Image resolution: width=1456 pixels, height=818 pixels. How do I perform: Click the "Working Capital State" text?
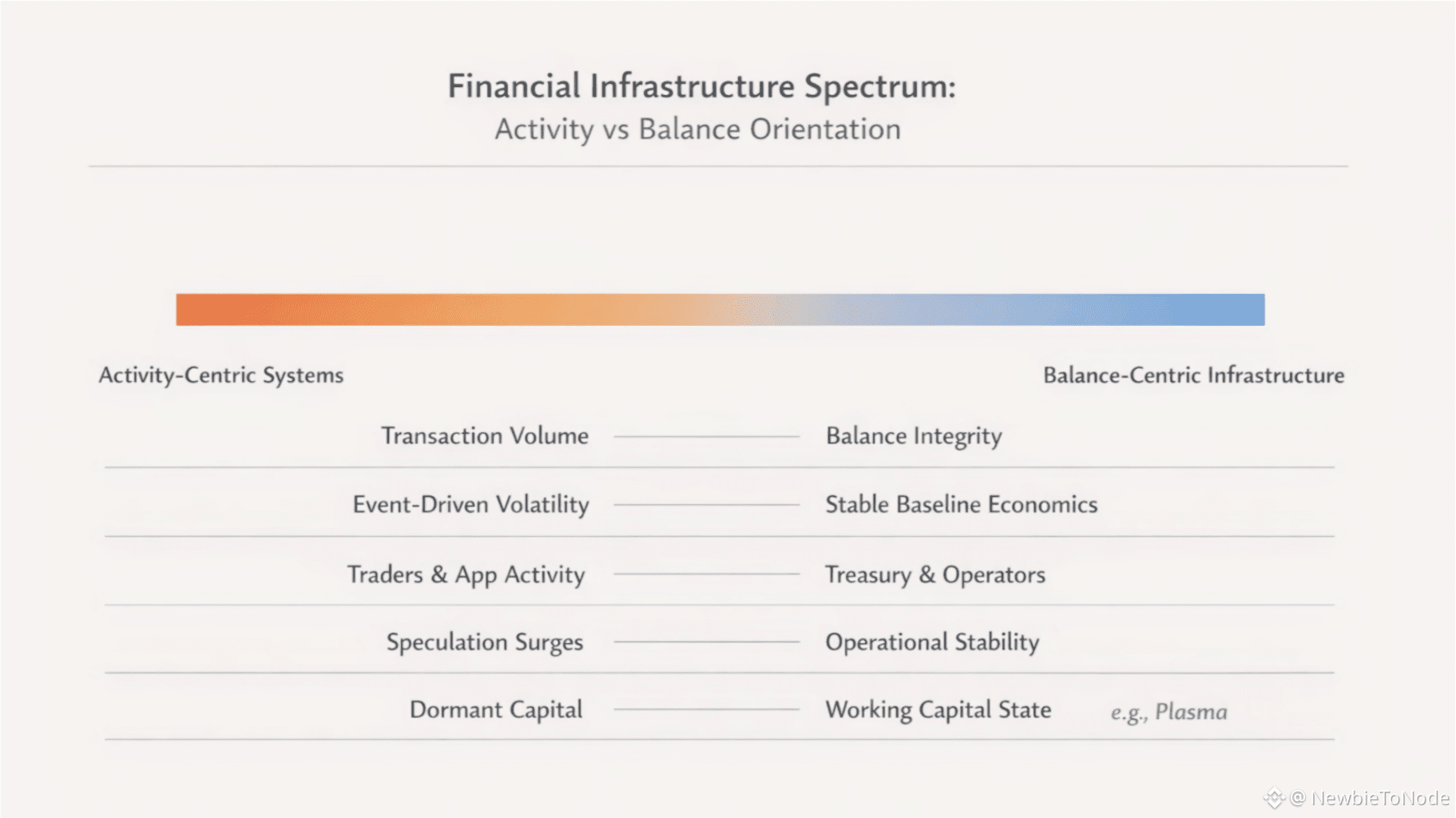click(x=938, y=710)
